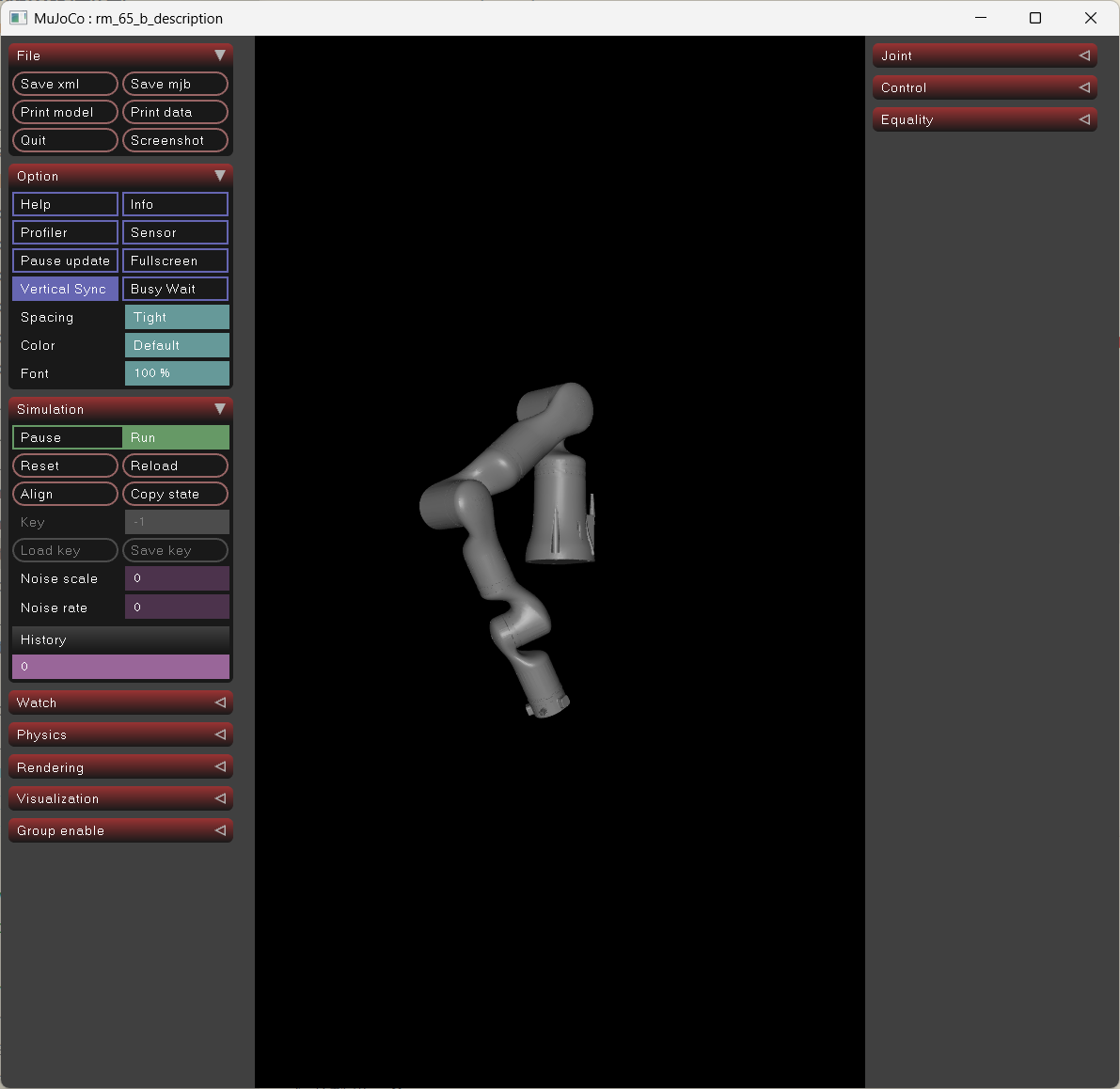Image resolution: width=1120 pixels, height=1089 pixels.
Task: Select Run simulation mode
Action: coord(176,437)
